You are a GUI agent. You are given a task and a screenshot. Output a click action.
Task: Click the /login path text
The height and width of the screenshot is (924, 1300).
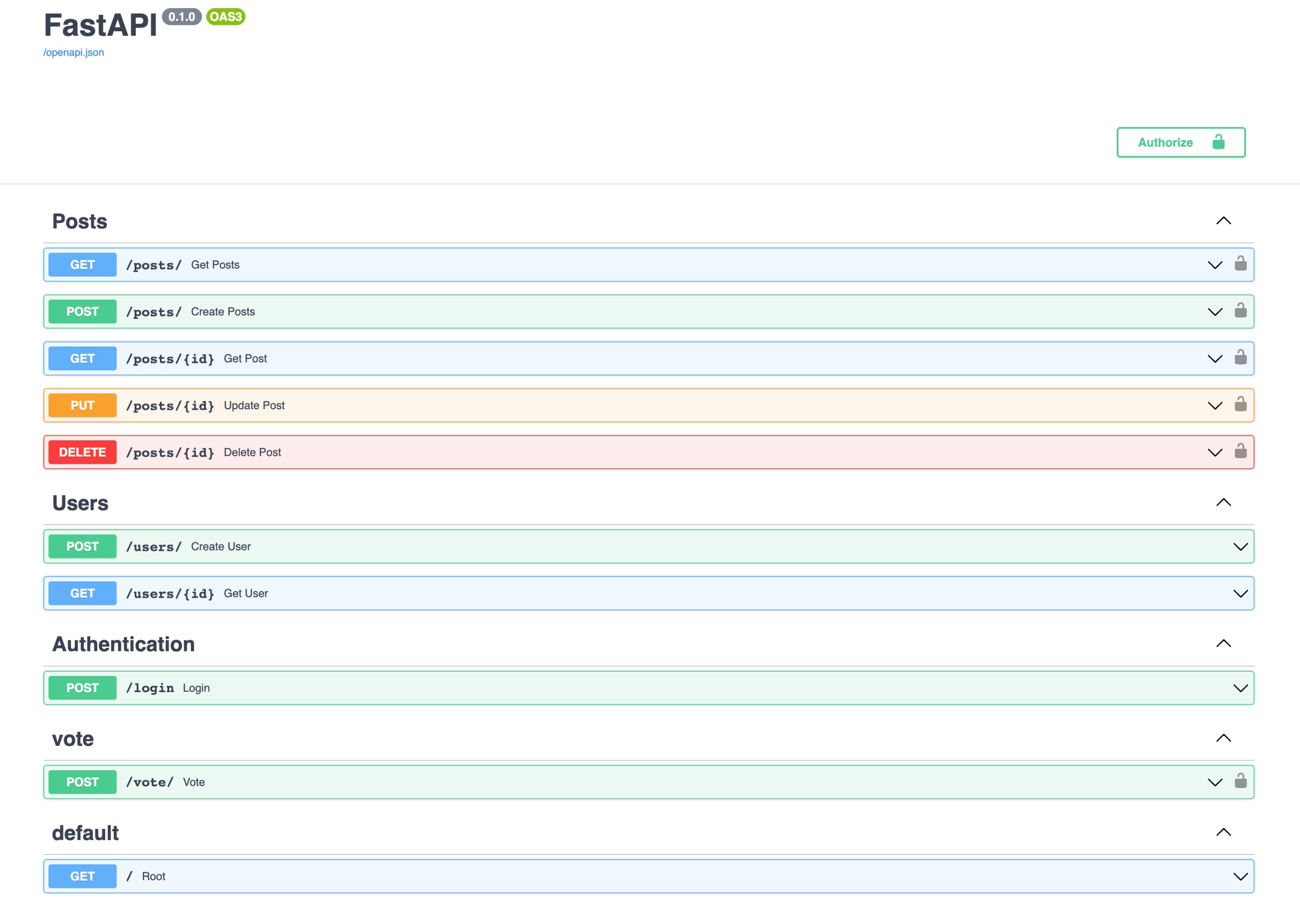pyautogui.click(x=150, y=688)
